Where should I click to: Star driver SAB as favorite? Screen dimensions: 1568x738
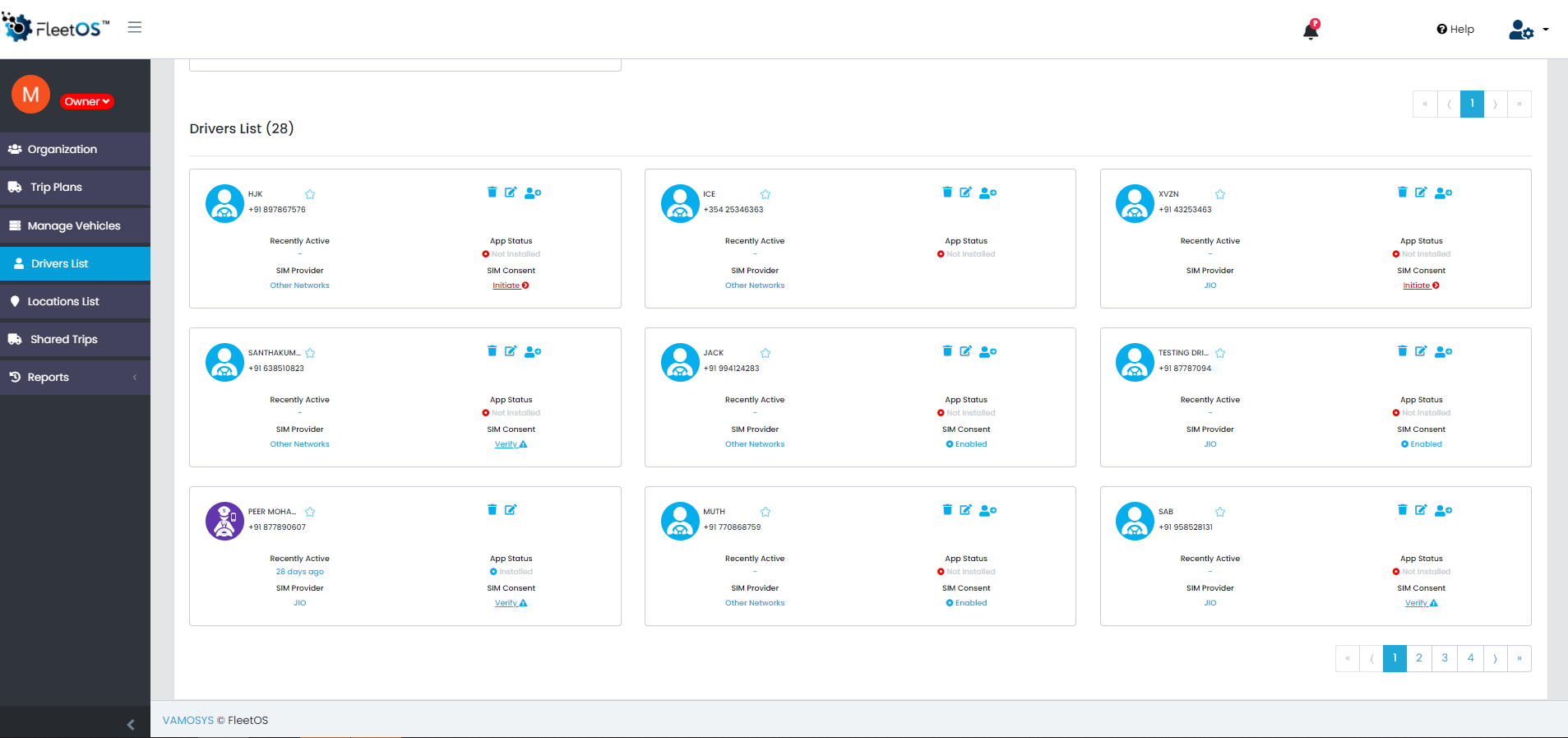pyautogui.click(x=1220, y=512)
